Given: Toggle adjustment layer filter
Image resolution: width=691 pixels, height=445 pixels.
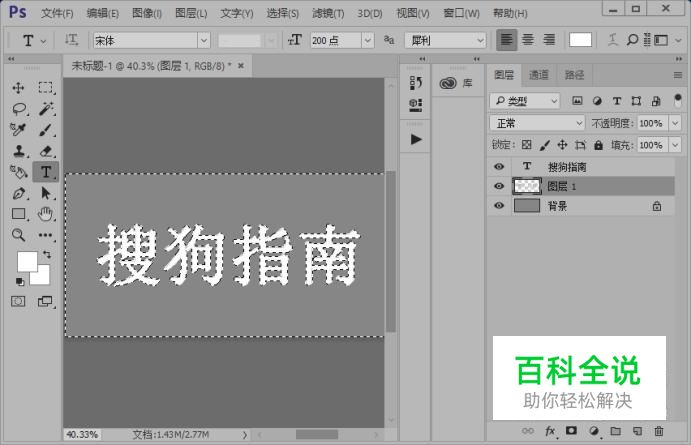Looking at the screenshot, I should click(597, 101).
